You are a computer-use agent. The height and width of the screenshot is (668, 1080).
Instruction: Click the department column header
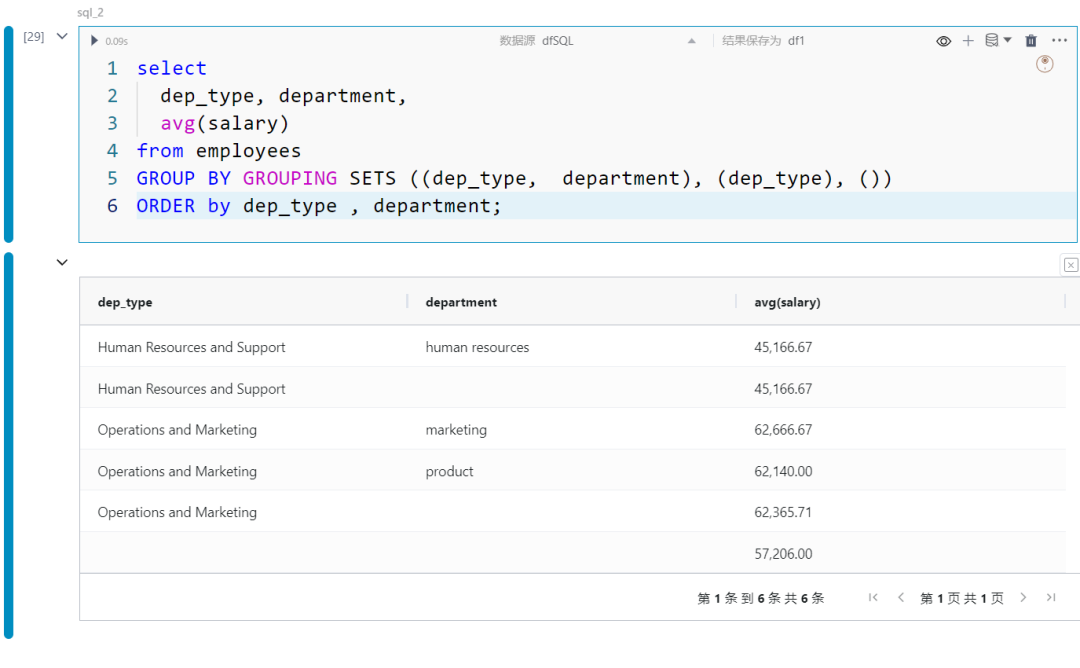click(x=461, y=302)
